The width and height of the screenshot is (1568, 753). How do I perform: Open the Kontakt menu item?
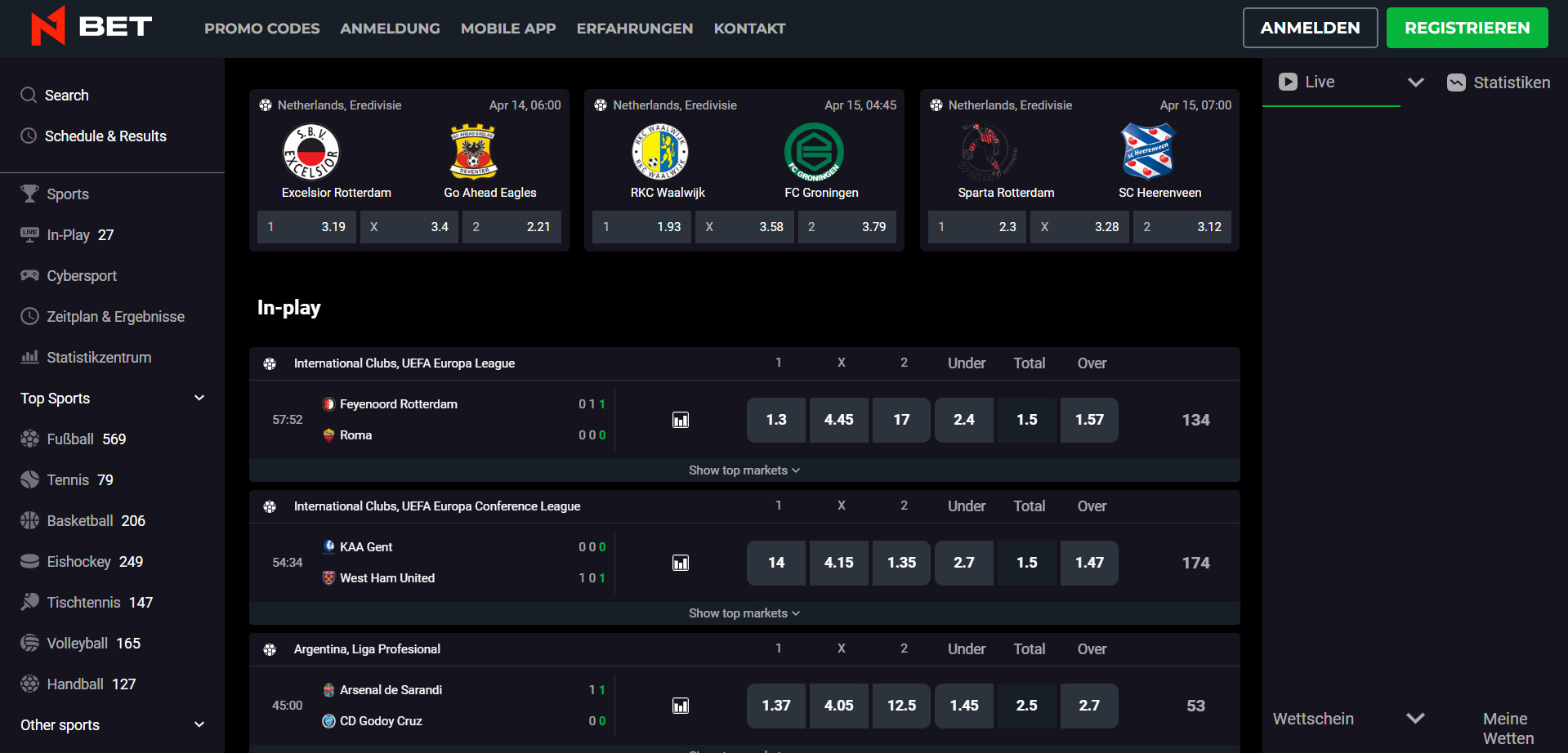pyautogui.click(x=749, y=29)
